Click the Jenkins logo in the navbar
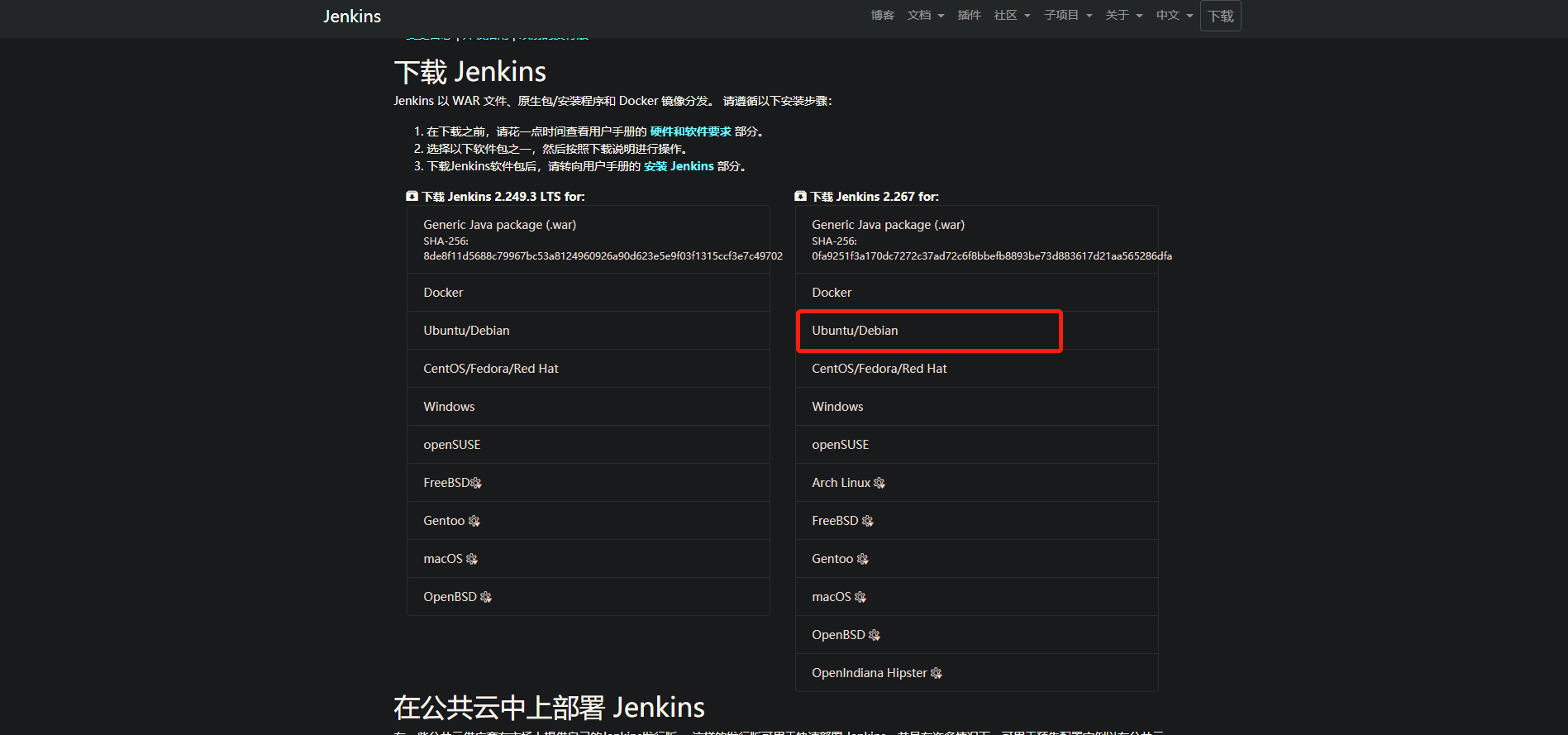 352,17
